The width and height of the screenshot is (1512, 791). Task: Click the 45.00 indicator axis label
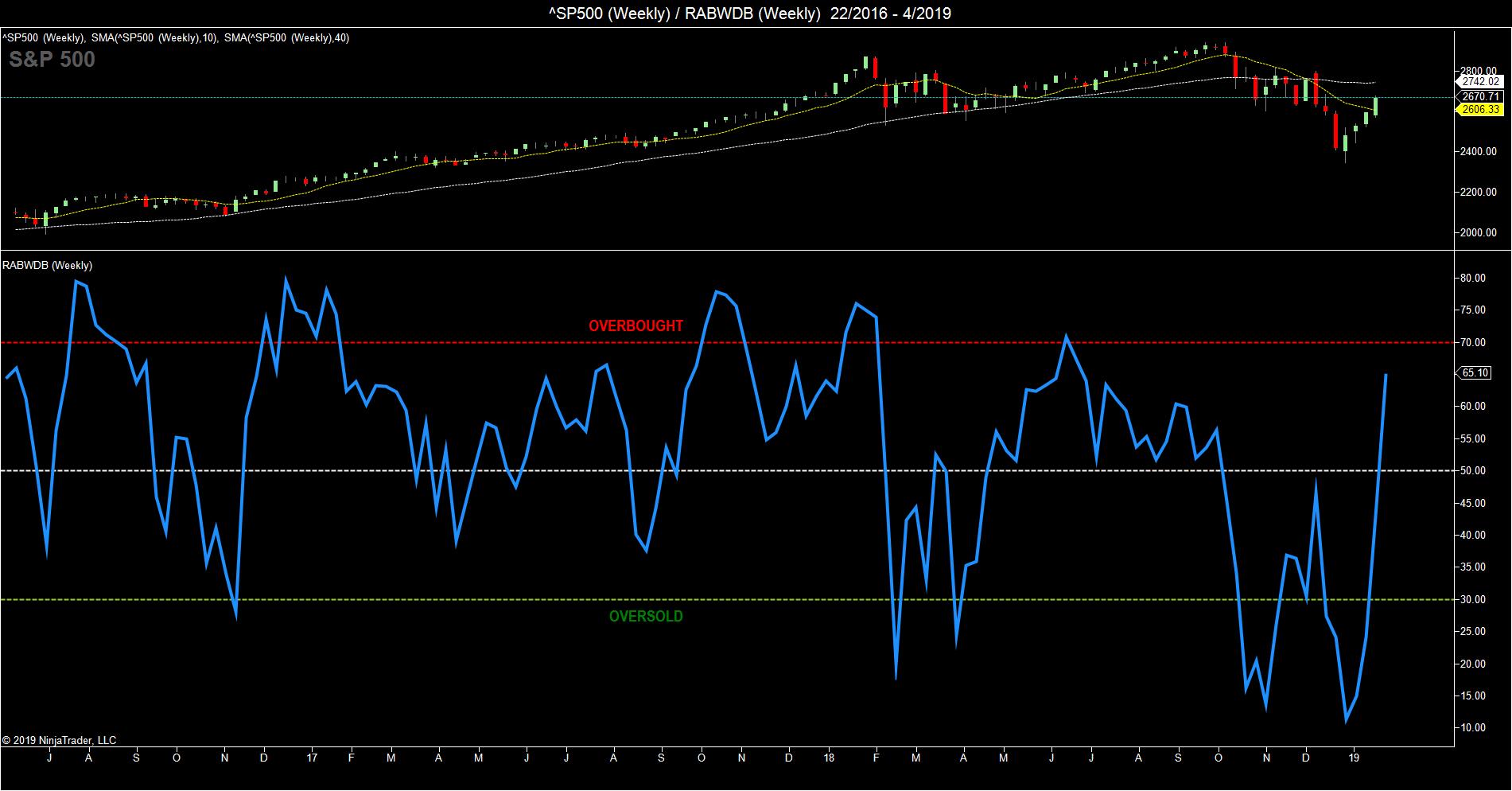click(1474, 503)
